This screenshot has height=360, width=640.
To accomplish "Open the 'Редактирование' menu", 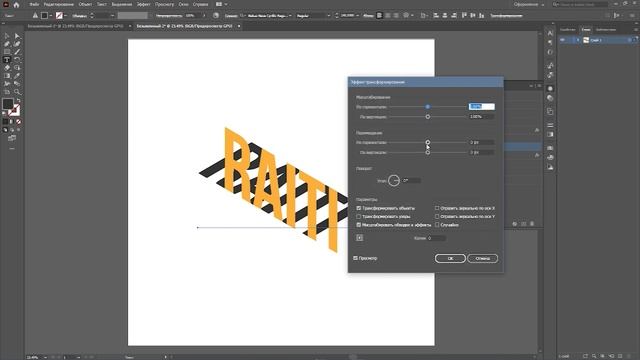I will click(x=59, y=4).
